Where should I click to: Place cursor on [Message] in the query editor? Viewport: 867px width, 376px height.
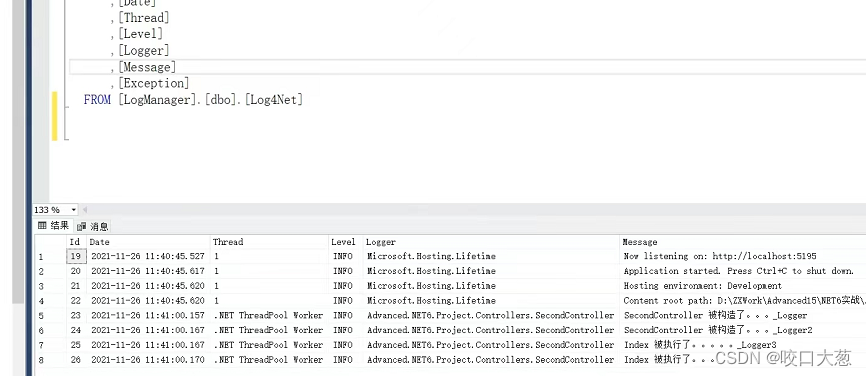tap(147, 67)
